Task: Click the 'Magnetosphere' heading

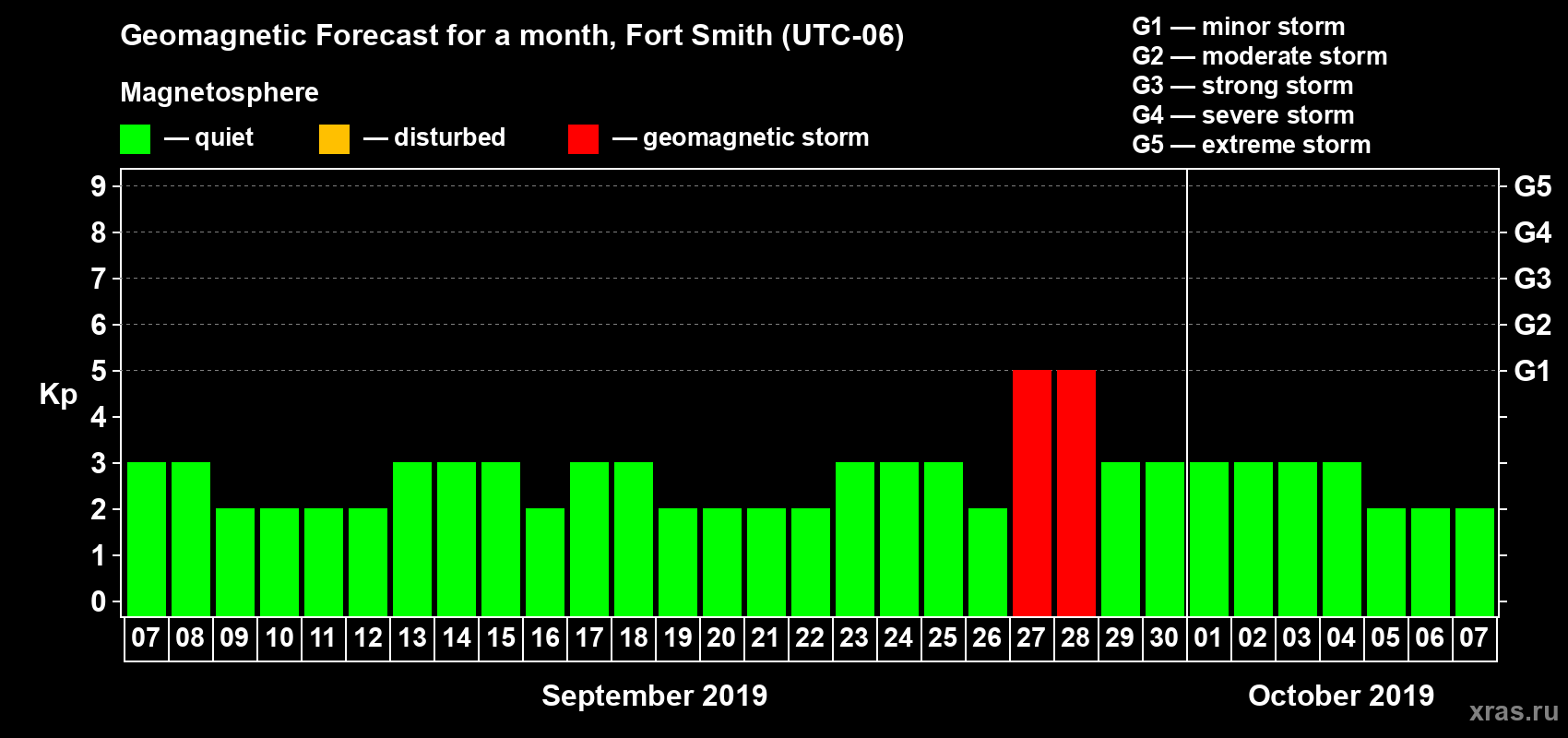Action: (220, 92)
